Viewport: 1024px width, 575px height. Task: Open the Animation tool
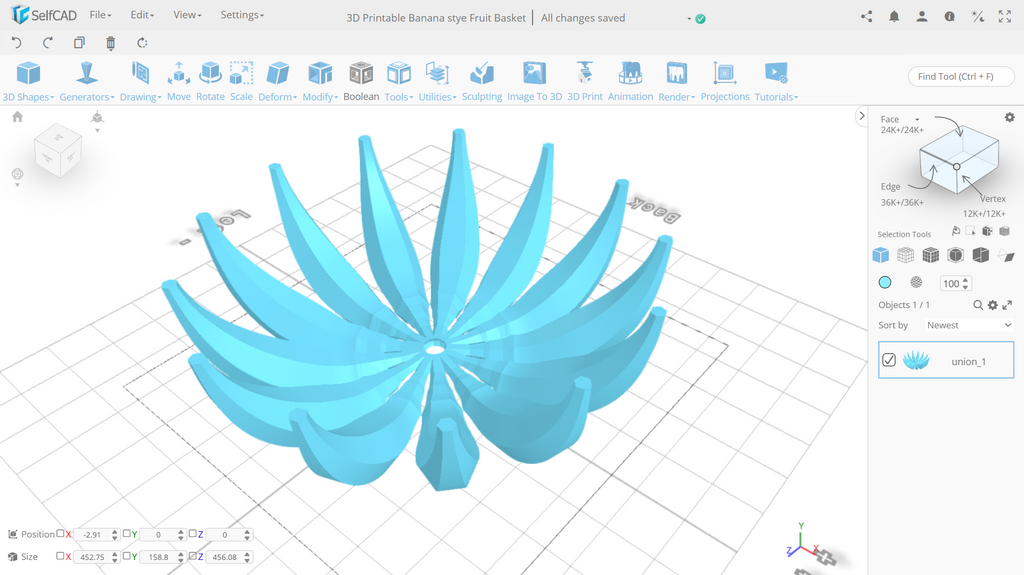click(x=630, y=82)
